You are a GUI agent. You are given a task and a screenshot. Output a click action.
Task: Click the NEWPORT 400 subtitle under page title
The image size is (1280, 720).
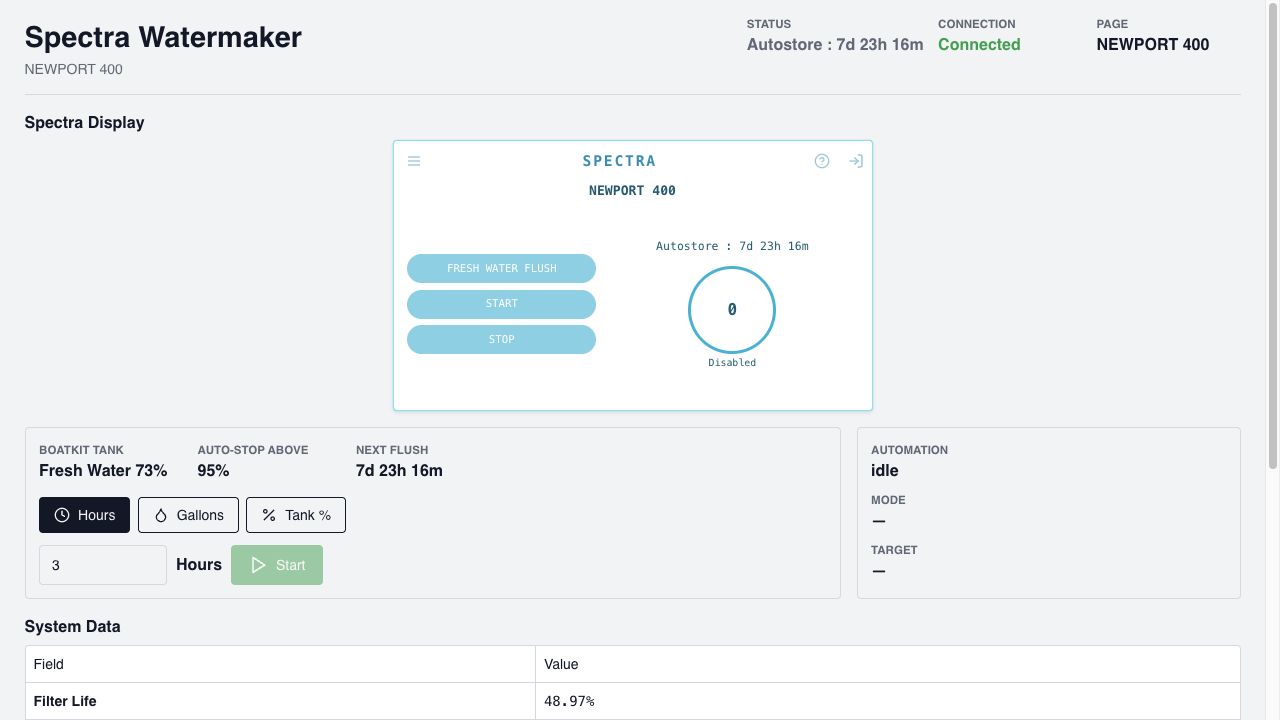click(x=74, y=69)
